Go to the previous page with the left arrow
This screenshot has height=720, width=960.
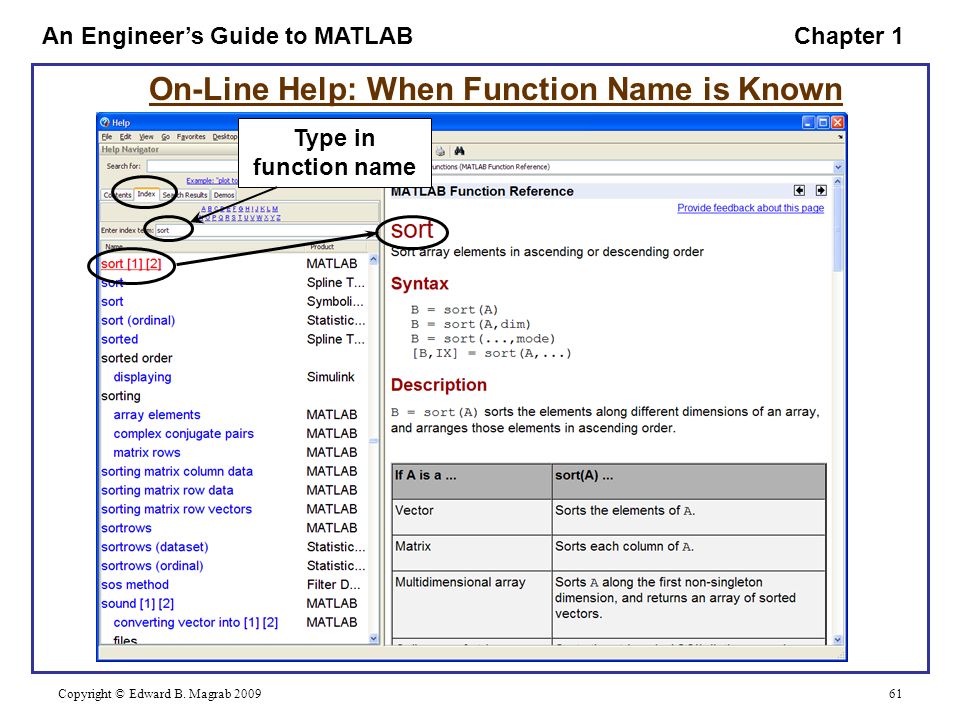pos(799,190)
